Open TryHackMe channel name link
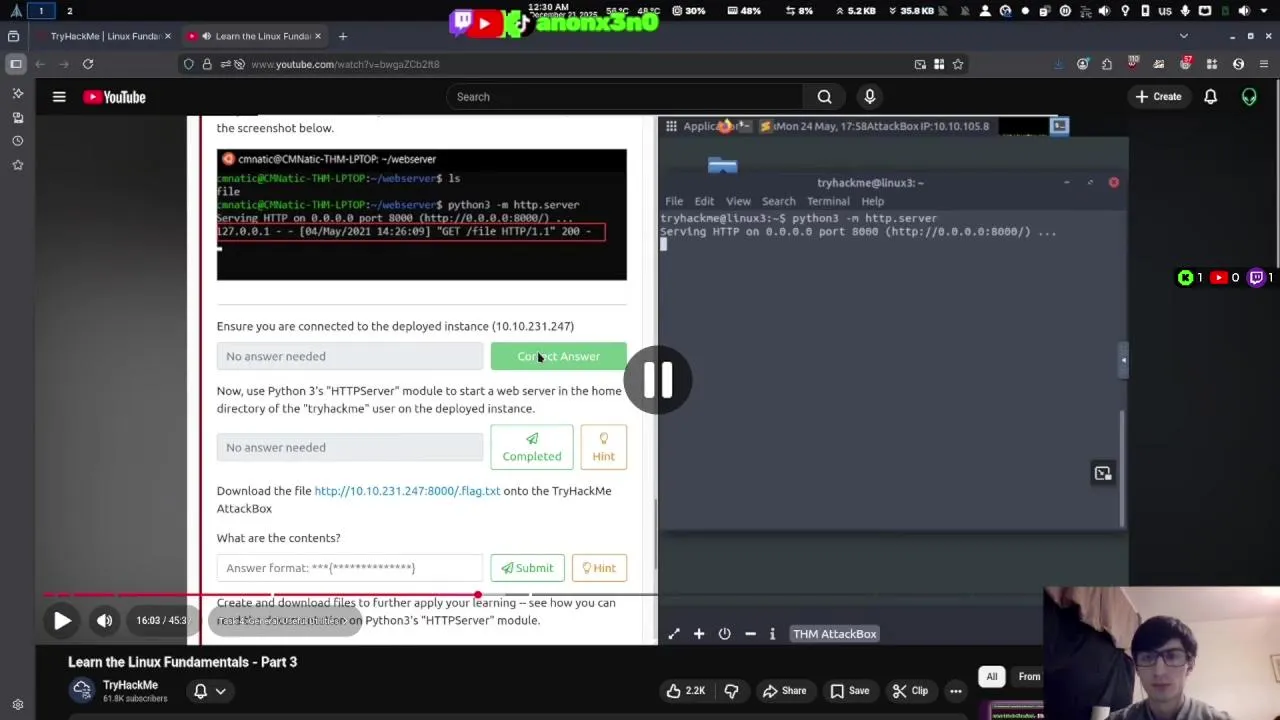The height and width of the screenshot is (720, 1280). pos(130,685)
